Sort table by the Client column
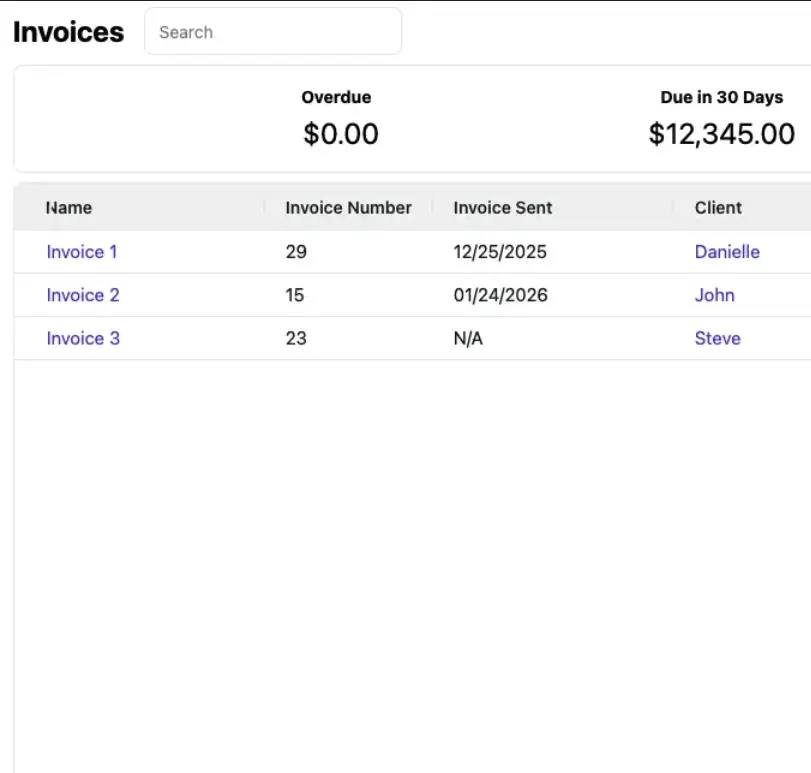 click(718, 207)
